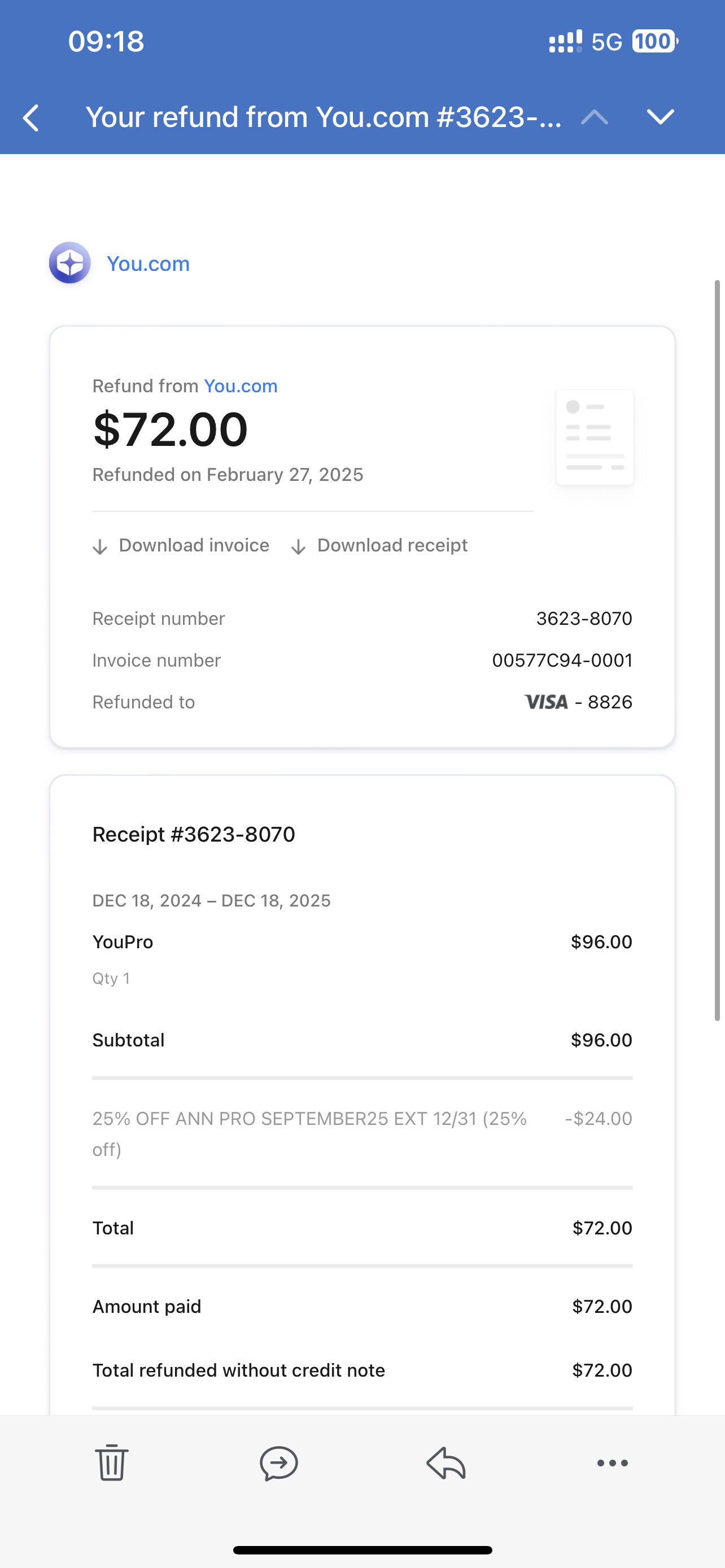Screen dimensions: 725x1568
Task: Open You.com sender name link
Action: [148, 264]
